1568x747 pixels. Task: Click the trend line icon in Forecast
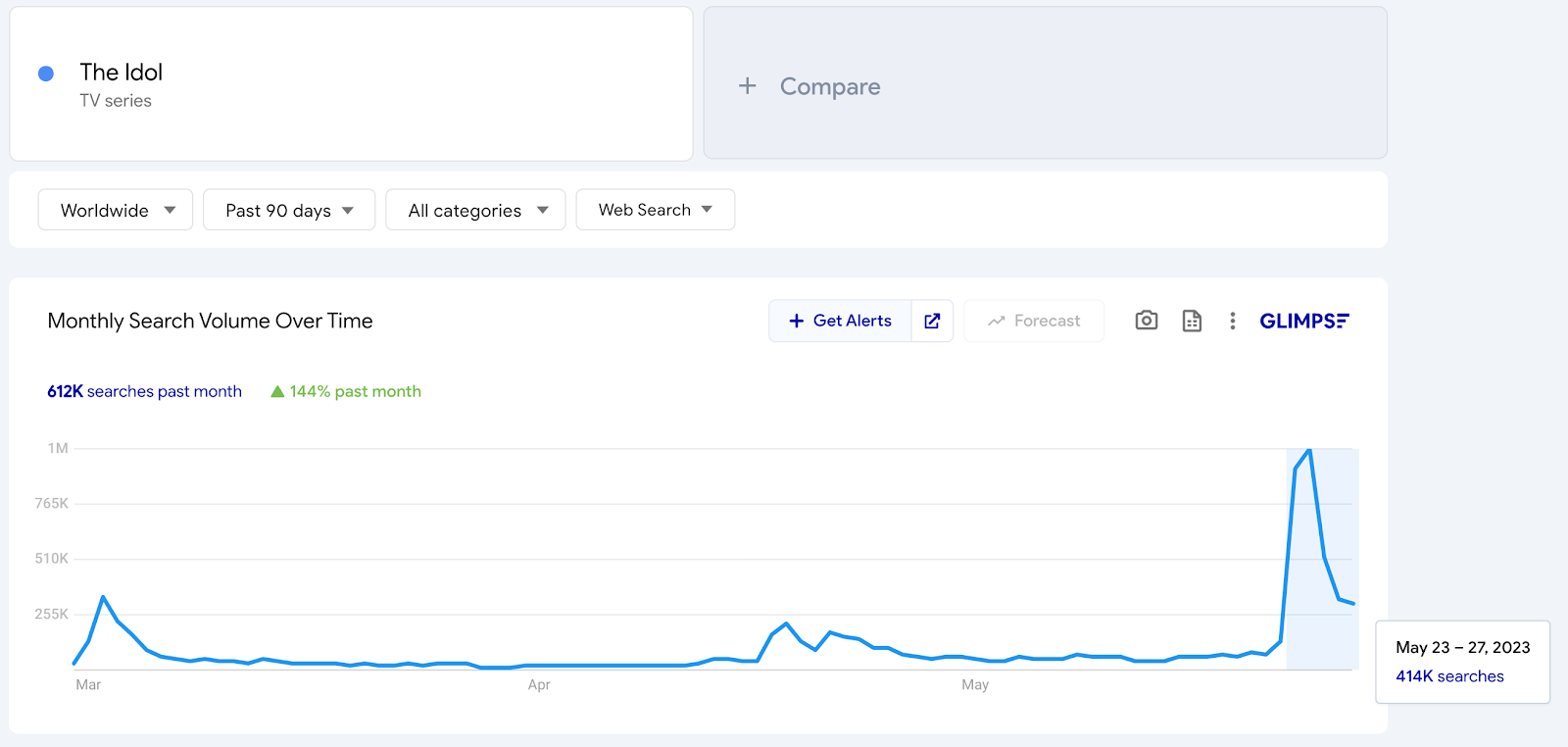tap(997, 321)
